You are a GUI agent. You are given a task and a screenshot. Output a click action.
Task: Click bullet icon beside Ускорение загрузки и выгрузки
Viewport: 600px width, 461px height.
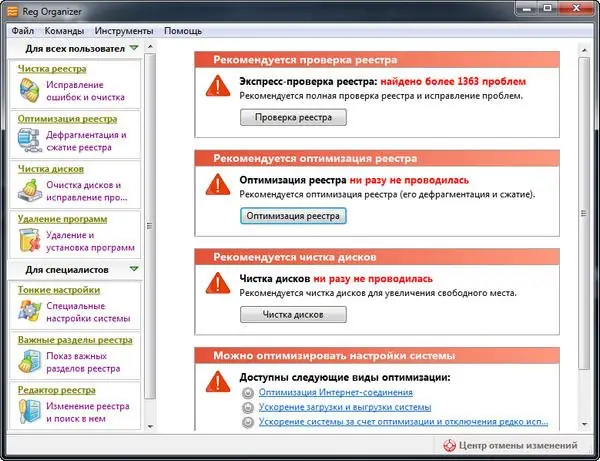248,408
